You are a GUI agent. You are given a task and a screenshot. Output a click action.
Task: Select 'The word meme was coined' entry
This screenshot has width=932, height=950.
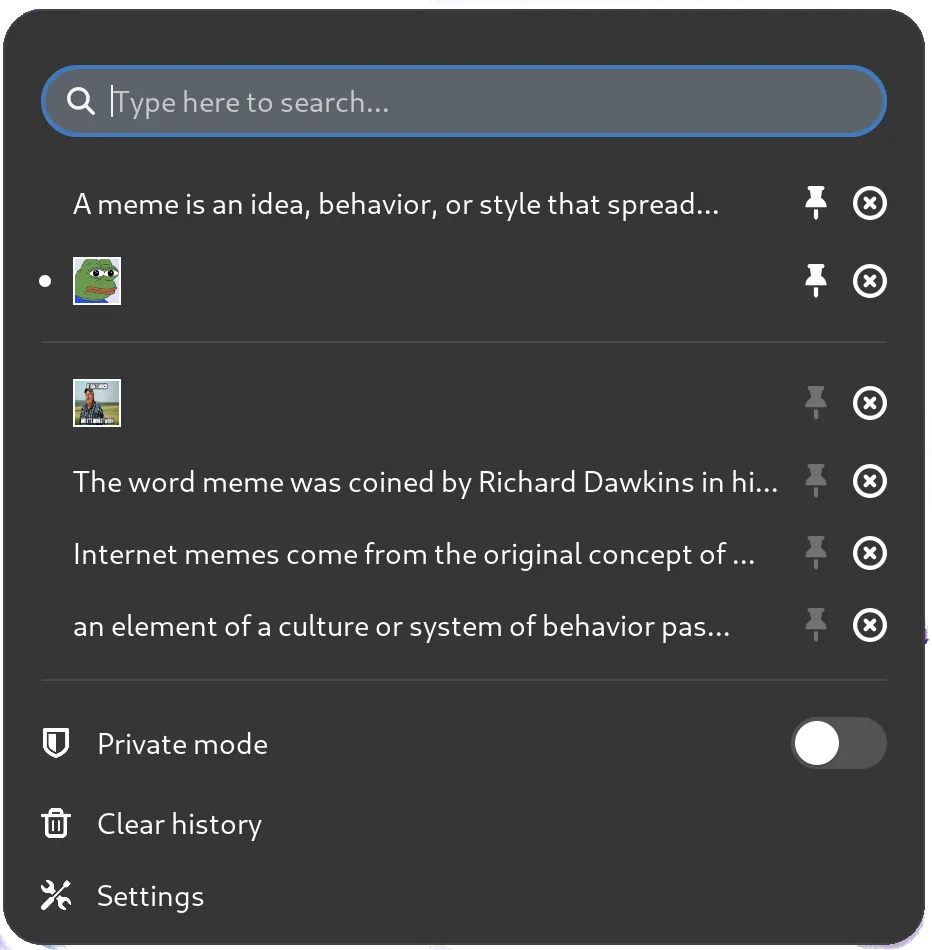(425, 482)
